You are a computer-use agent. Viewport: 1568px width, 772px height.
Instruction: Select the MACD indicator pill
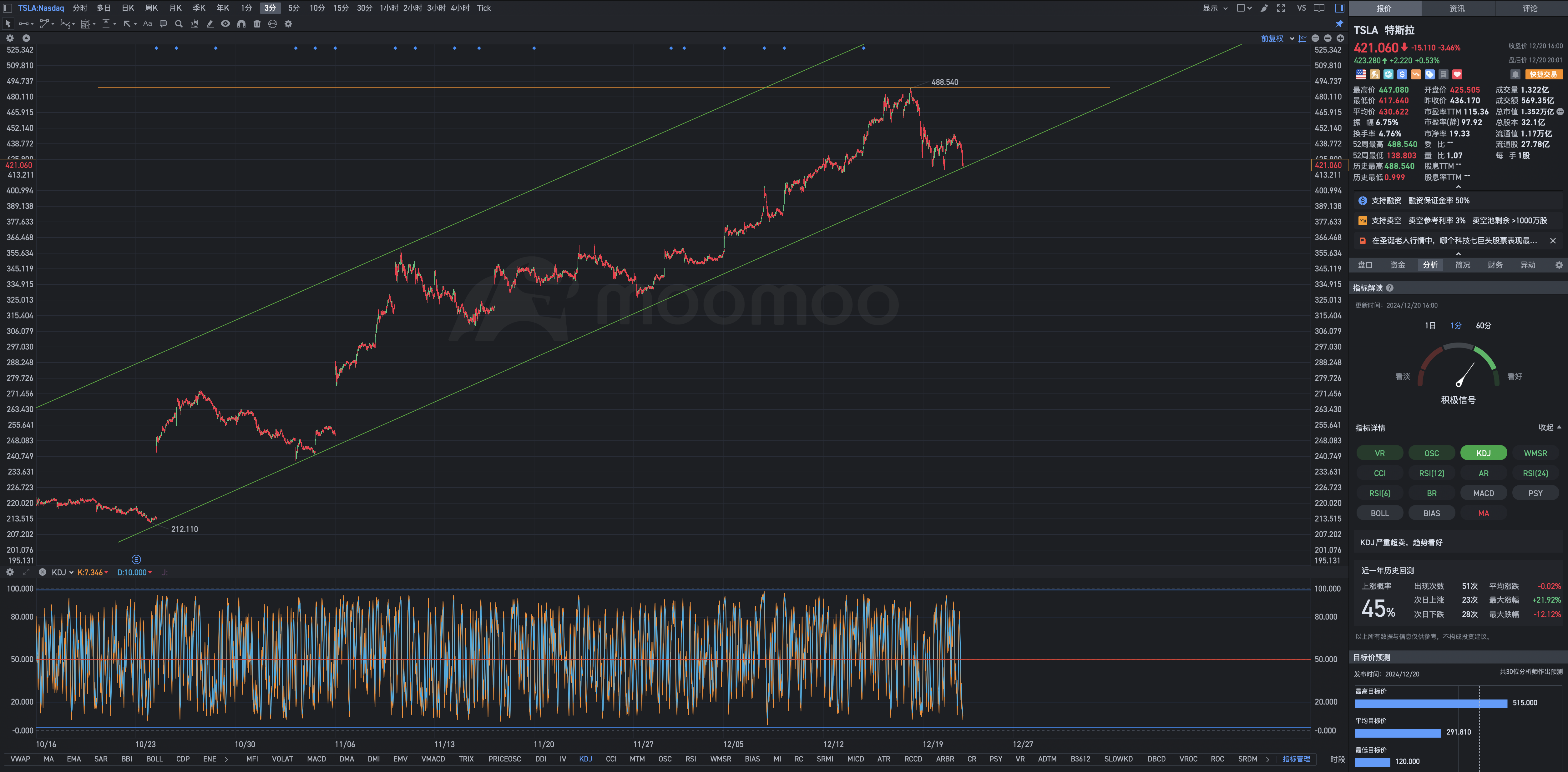tap(1483, 494)
